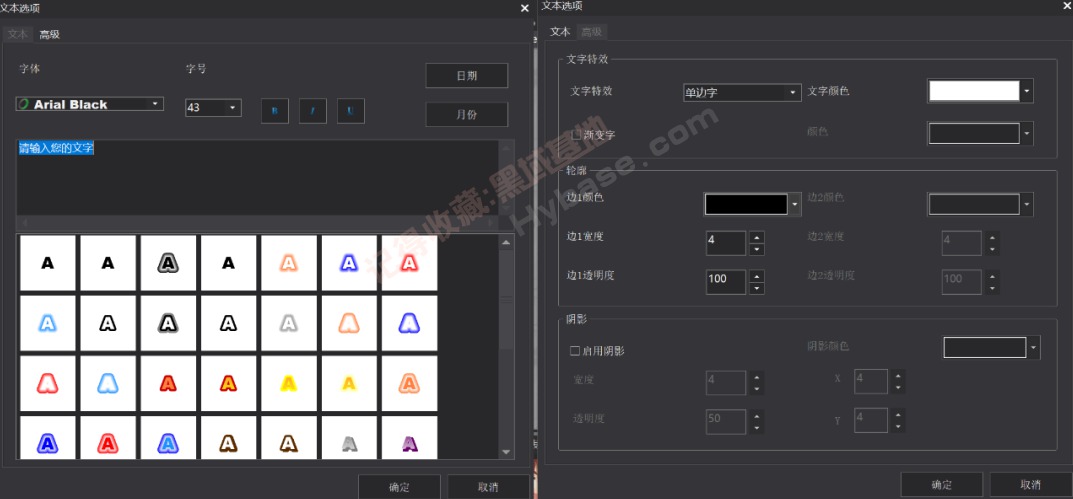The width and height of the screenshot is (1073, 499).
Task: Increase 边2宽度 with its up arrow
Action: coord(992,238)
